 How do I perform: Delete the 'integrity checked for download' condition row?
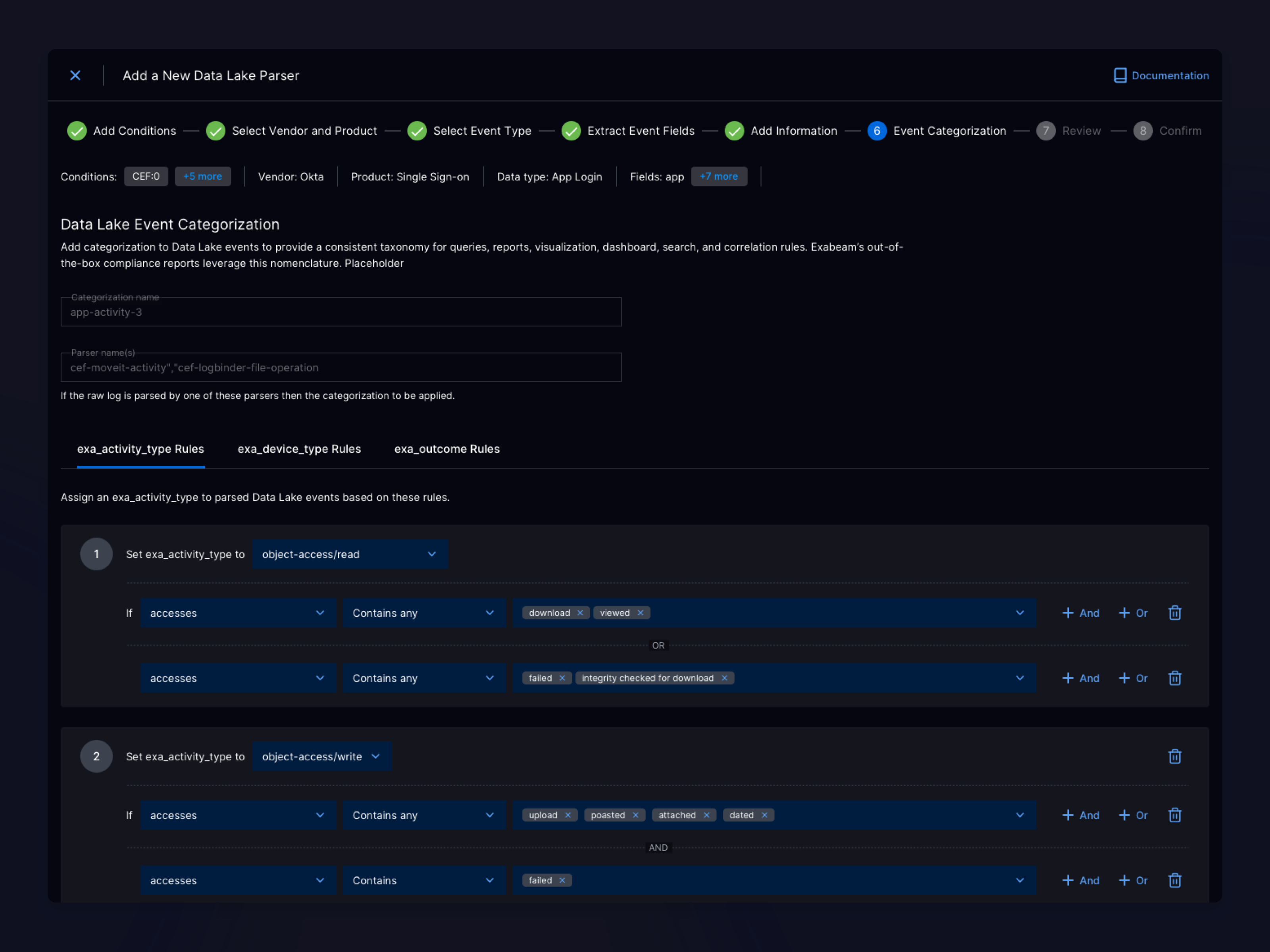(x=1175, y=678)
